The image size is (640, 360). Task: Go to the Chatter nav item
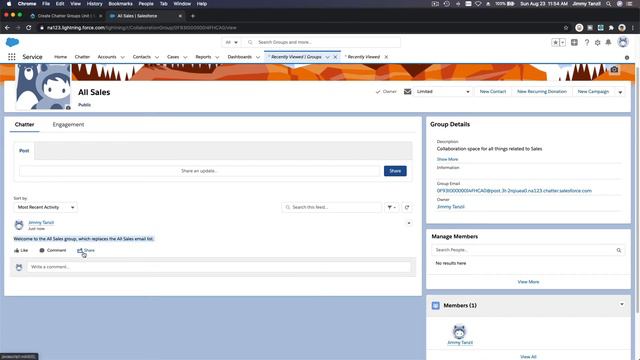[x=82, y=57]
